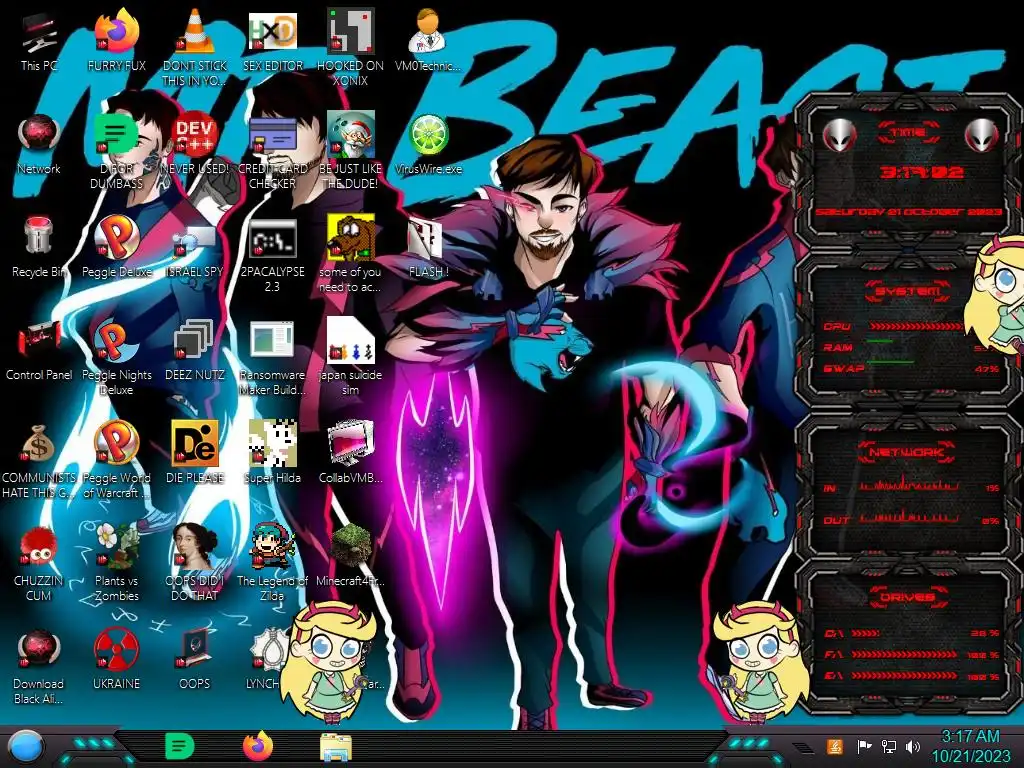Click the Saturday 21 October 2023 widget date
Image resolution: width=1024 pixels, height=768 pixels.
908,212
